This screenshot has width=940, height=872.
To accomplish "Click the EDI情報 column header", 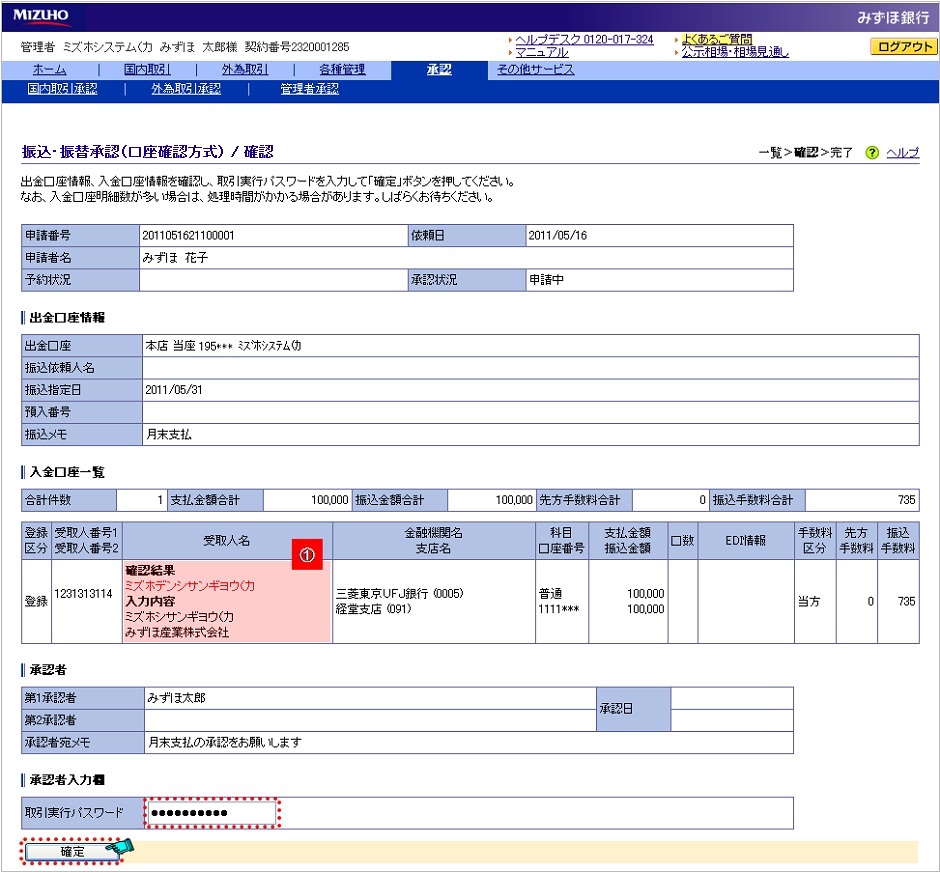I will click(x=745, y=541).
